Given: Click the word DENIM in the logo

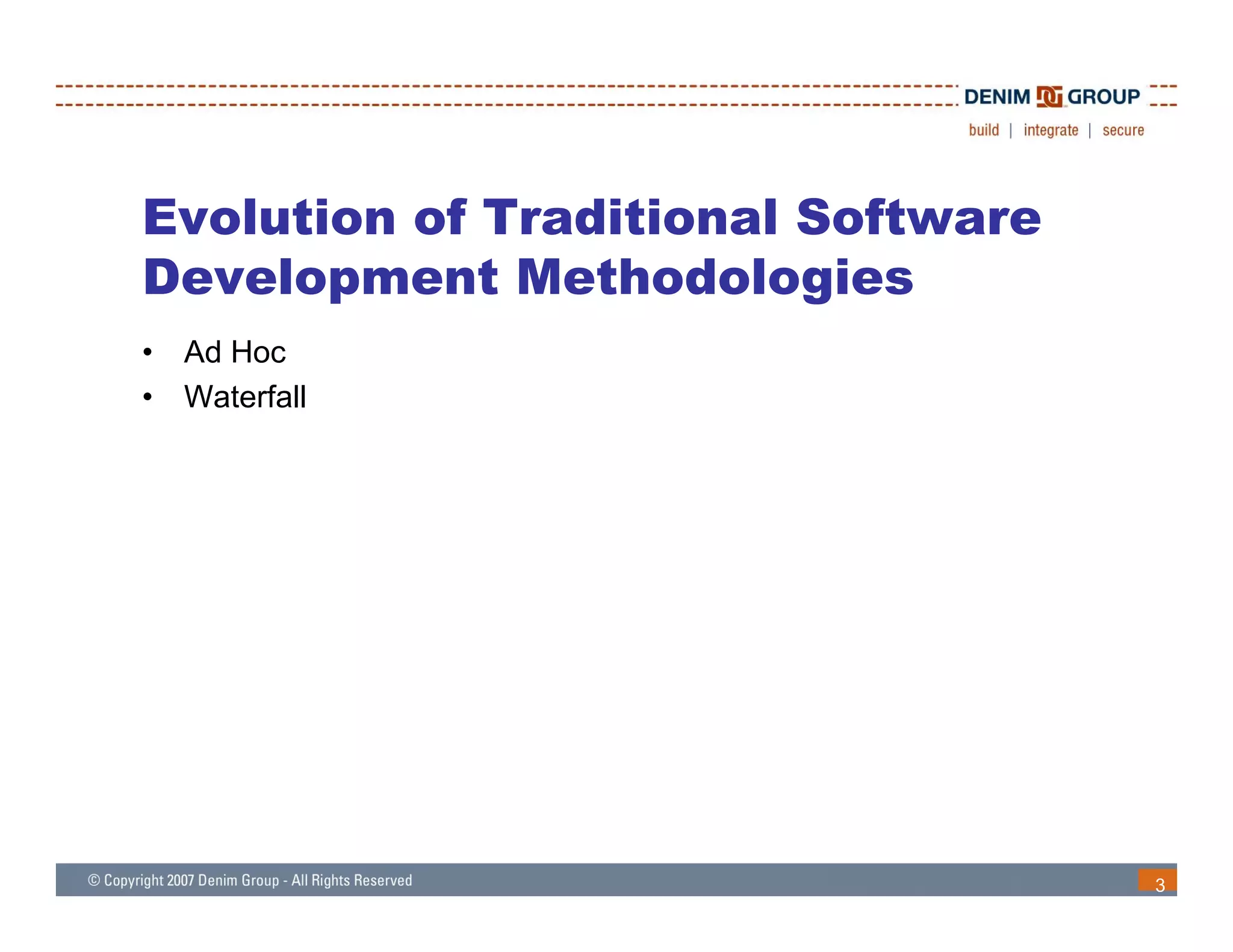Looking at the screenshot, I should pyautogui.click(x=997, y=97).
